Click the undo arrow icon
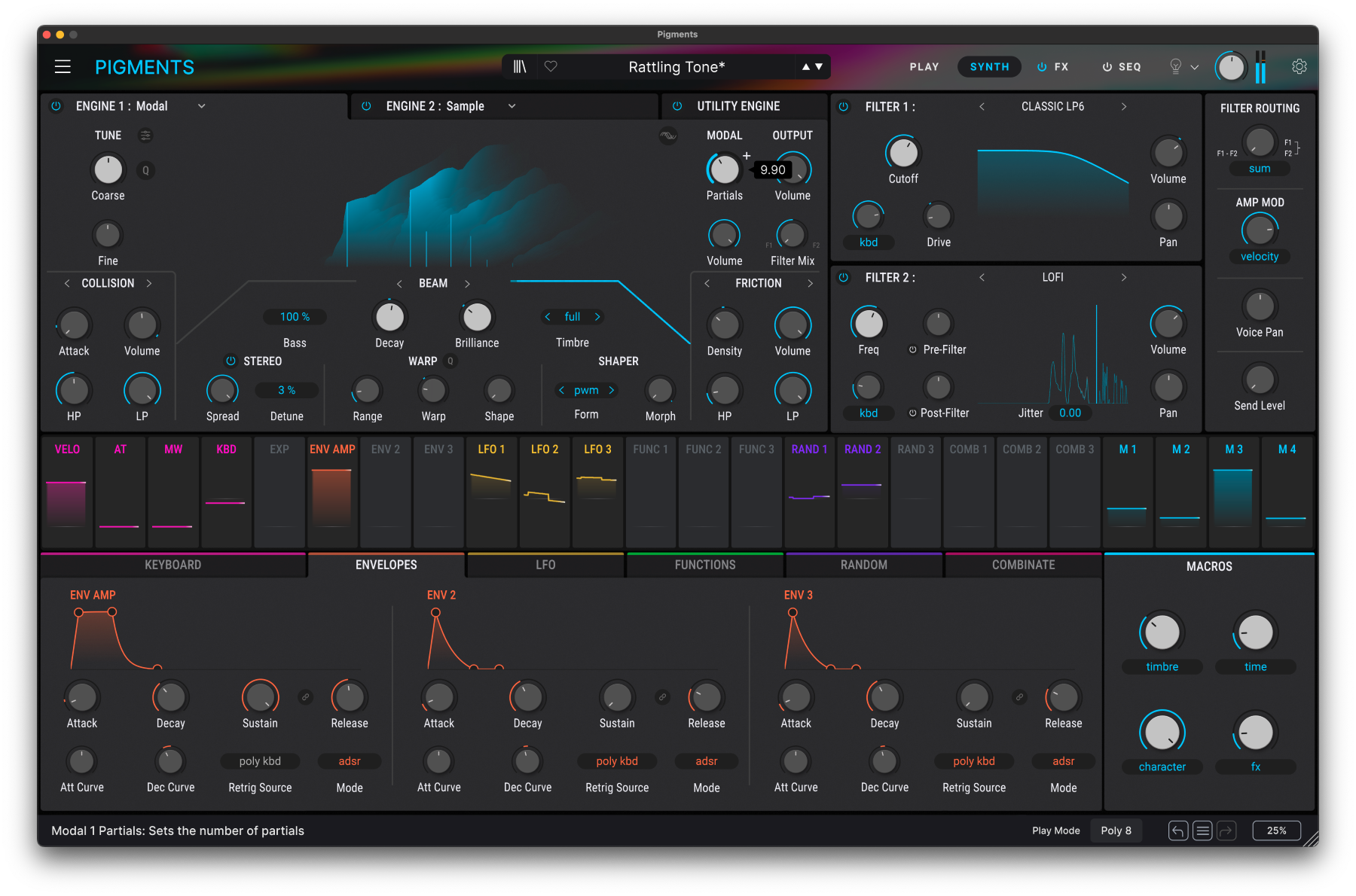The width and height of the screenshot is (1356, 896). point(1178,830)
